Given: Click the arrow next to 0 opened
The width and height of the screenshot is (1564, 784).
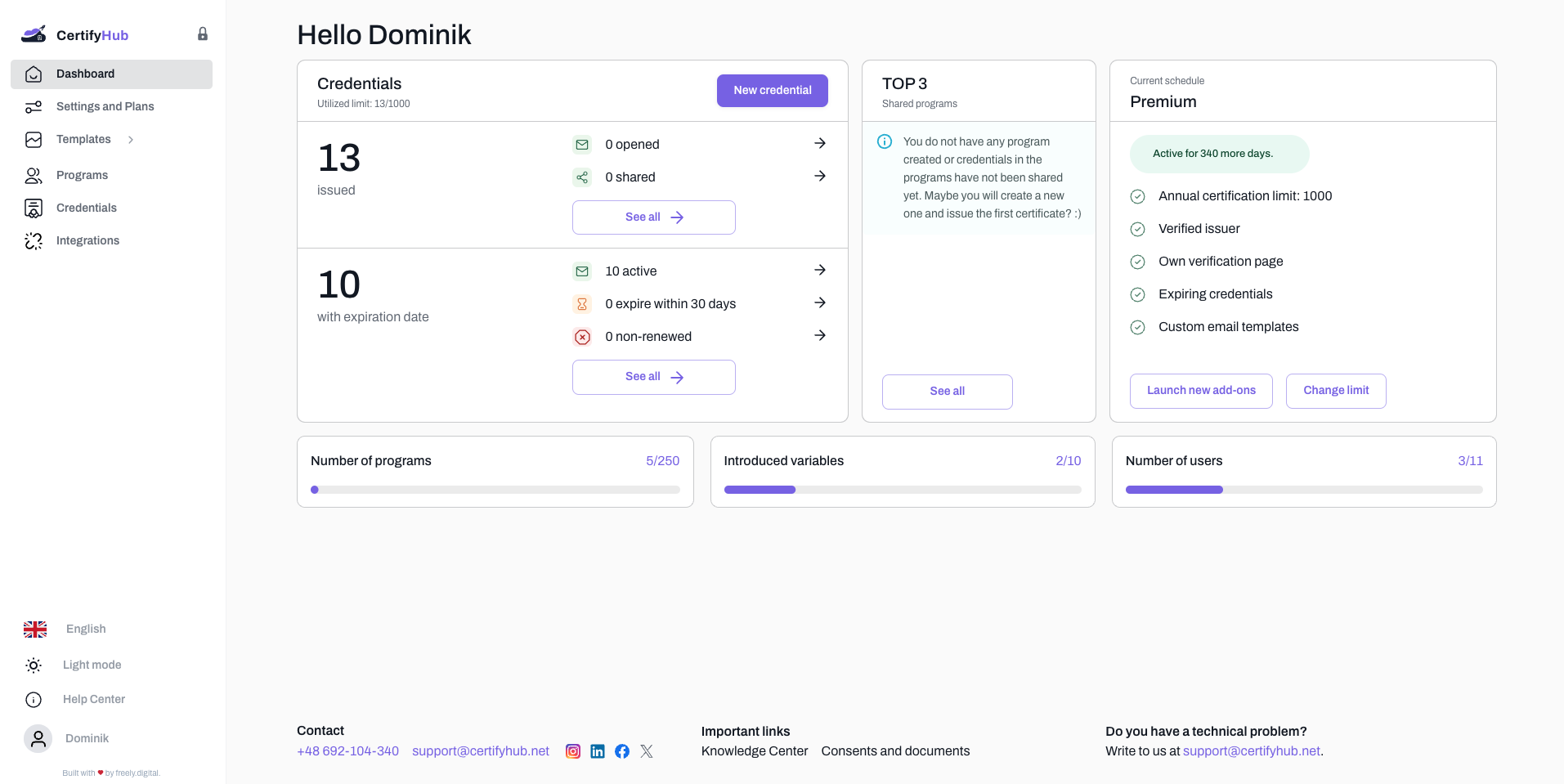Looking at the screenshot, I should pyautogui.click(x=820, y=144).
